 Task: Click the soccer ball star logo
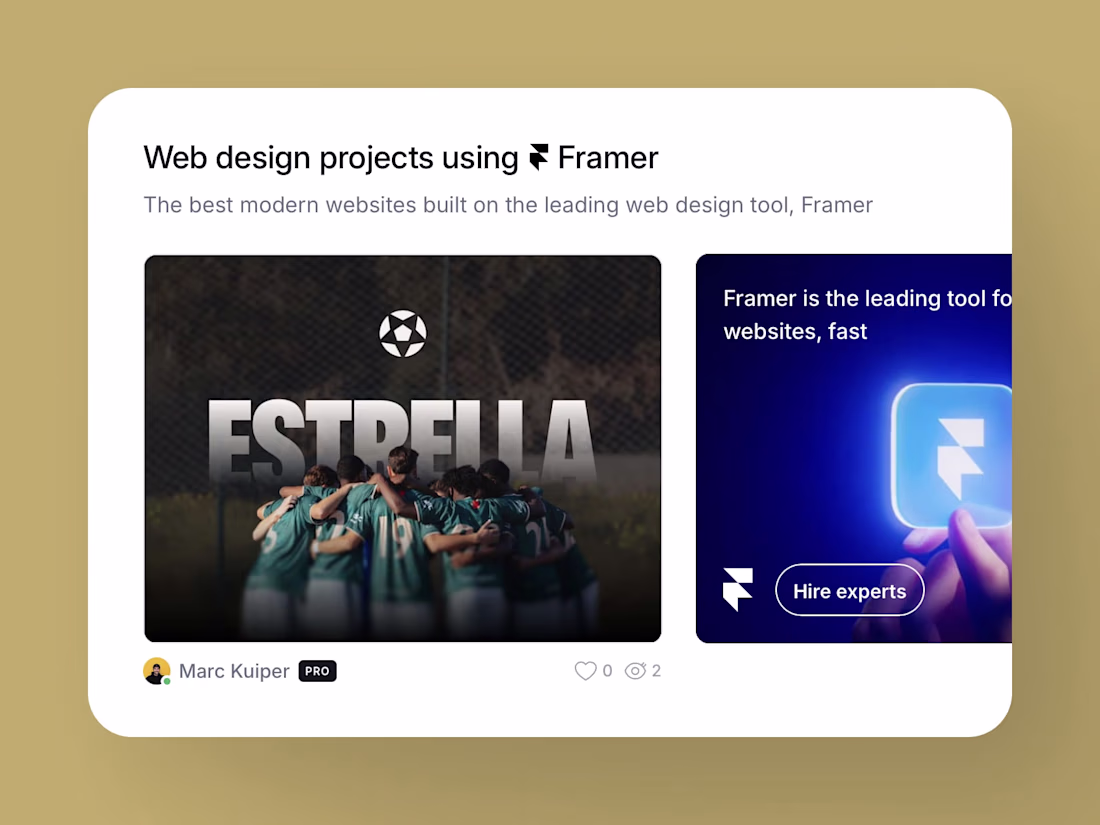coord(403,333)
